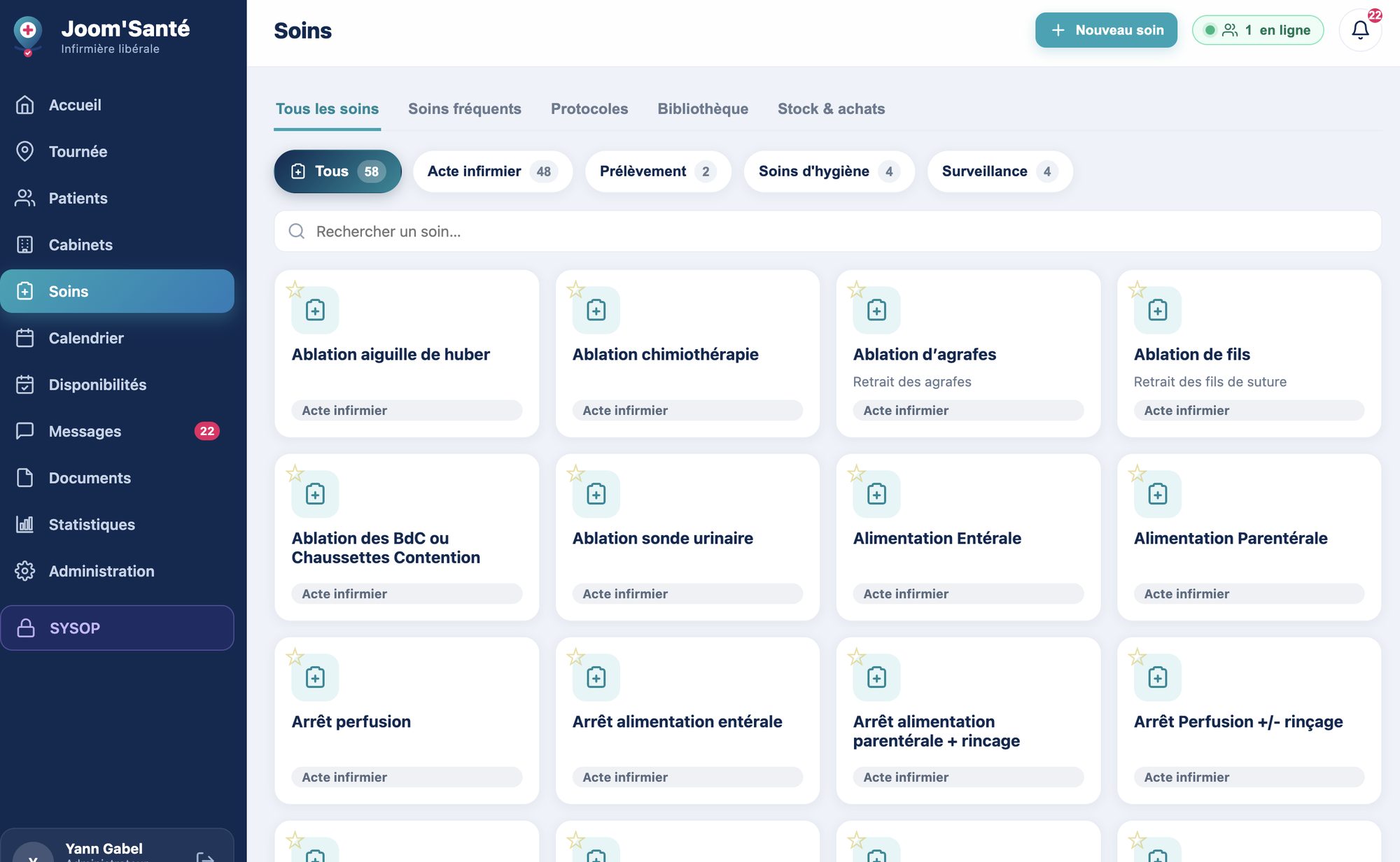Image resolution: width=1400 pixels, height=862 pixels.
Task: Click the Calendrier calendar icon
Action: click(x=25, y=338)
